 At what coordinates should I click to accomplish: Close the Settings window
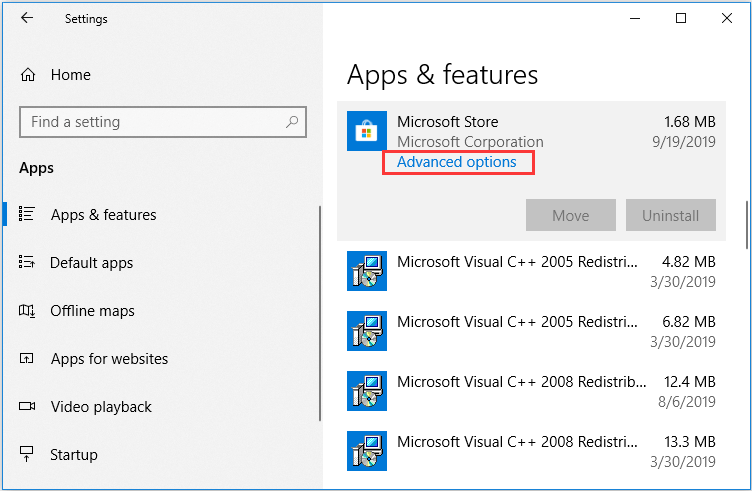[727, 18]
